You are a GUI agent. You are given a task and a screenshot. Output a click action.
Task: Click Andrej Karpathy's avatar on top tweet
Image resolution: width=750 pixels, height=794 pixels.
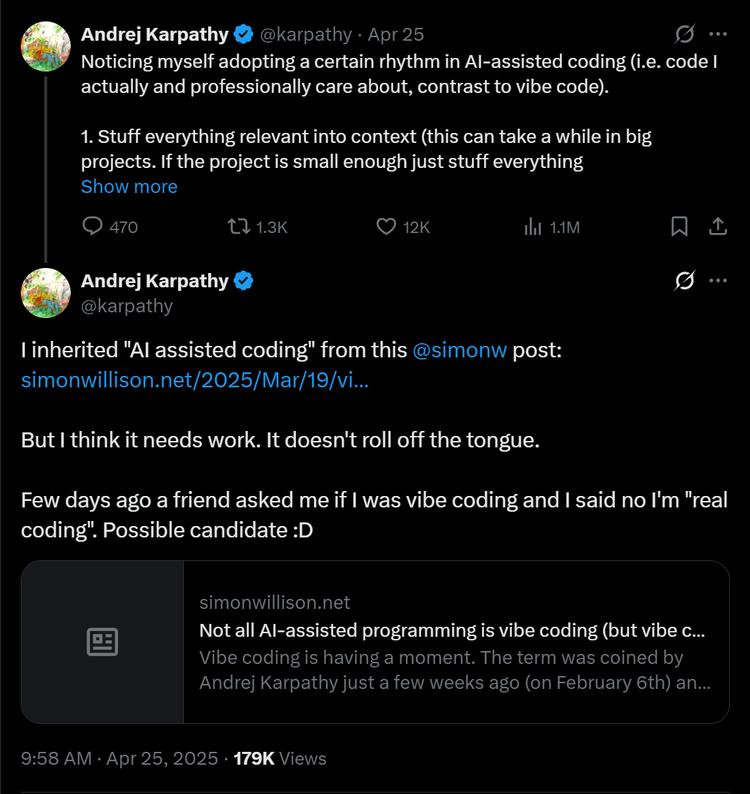[x=46, y=46]
